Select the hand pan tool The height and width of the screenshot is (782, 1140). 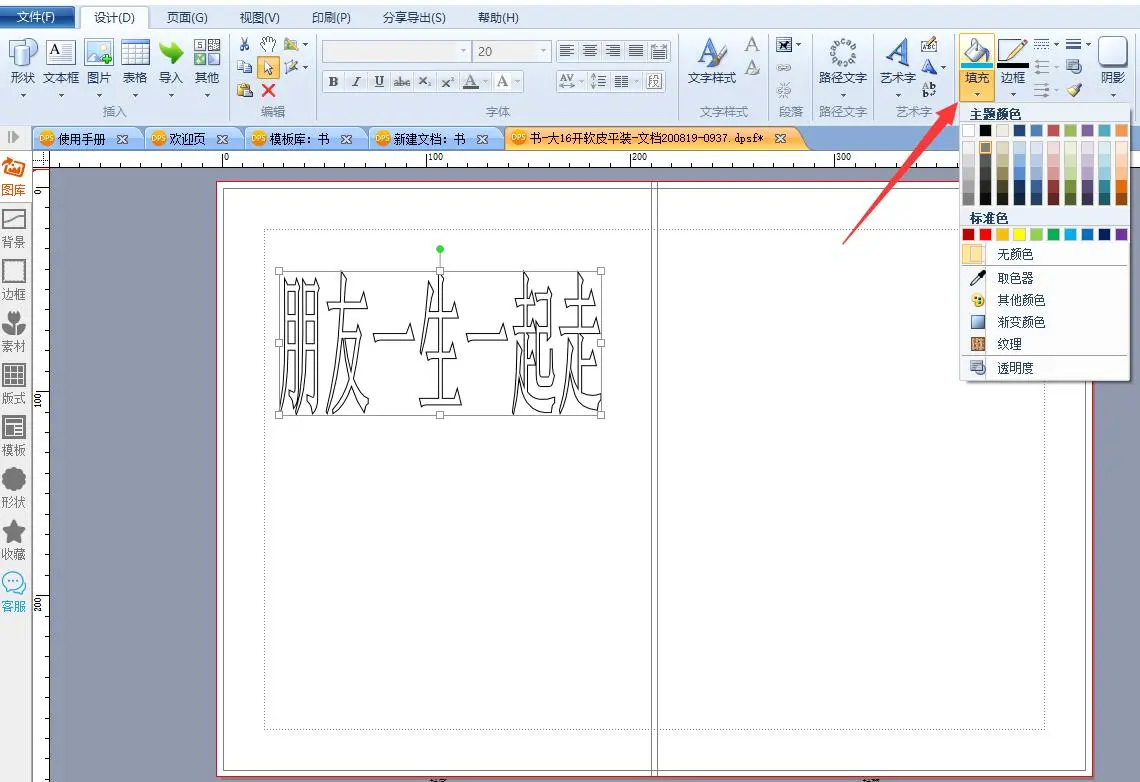tap(267, 44)
